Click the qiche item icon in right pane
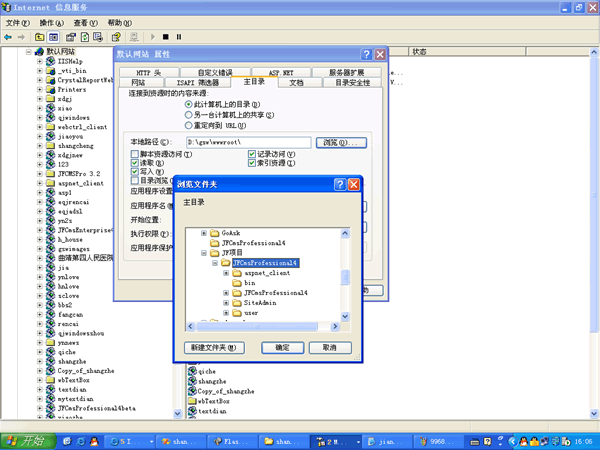600x450 pixels. (x=192, y=371)
